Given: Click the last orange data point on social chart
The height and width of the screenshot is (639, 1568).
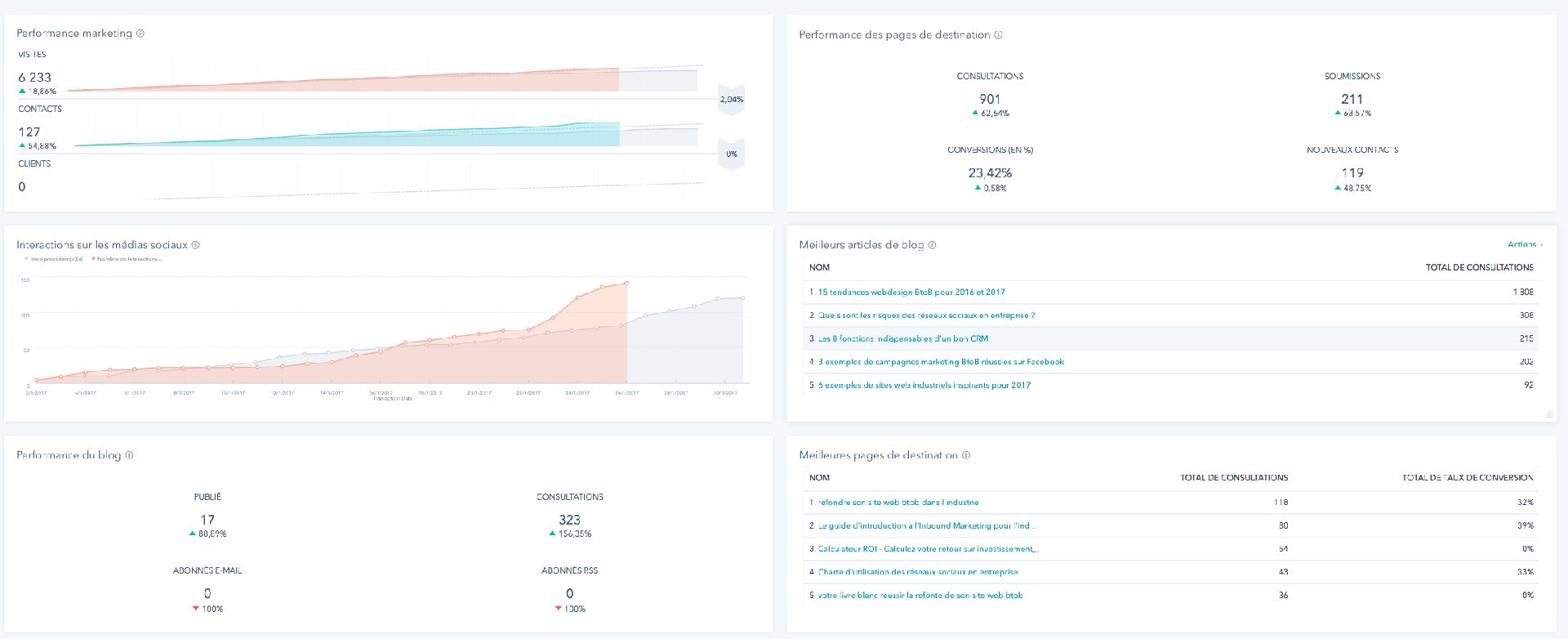Looking at the screenshot, I should click(626, 284).
